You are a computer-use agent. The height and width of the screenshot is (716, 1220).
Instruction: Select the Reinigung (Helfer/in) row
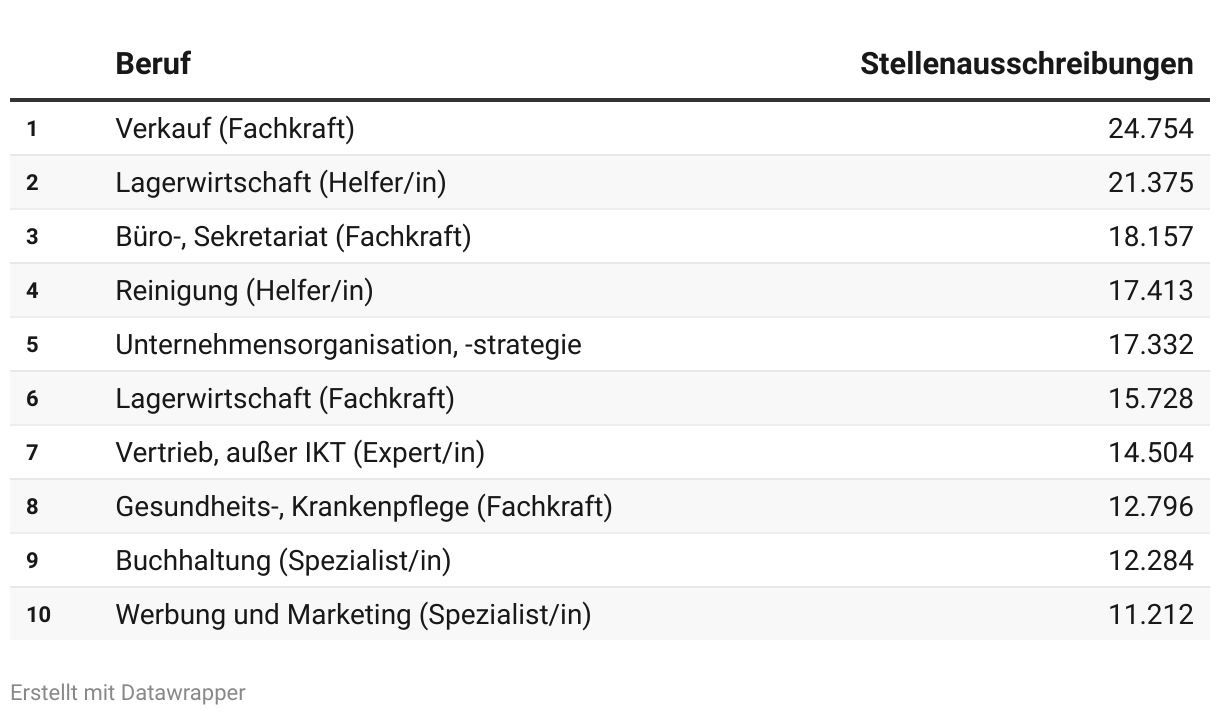244,290
